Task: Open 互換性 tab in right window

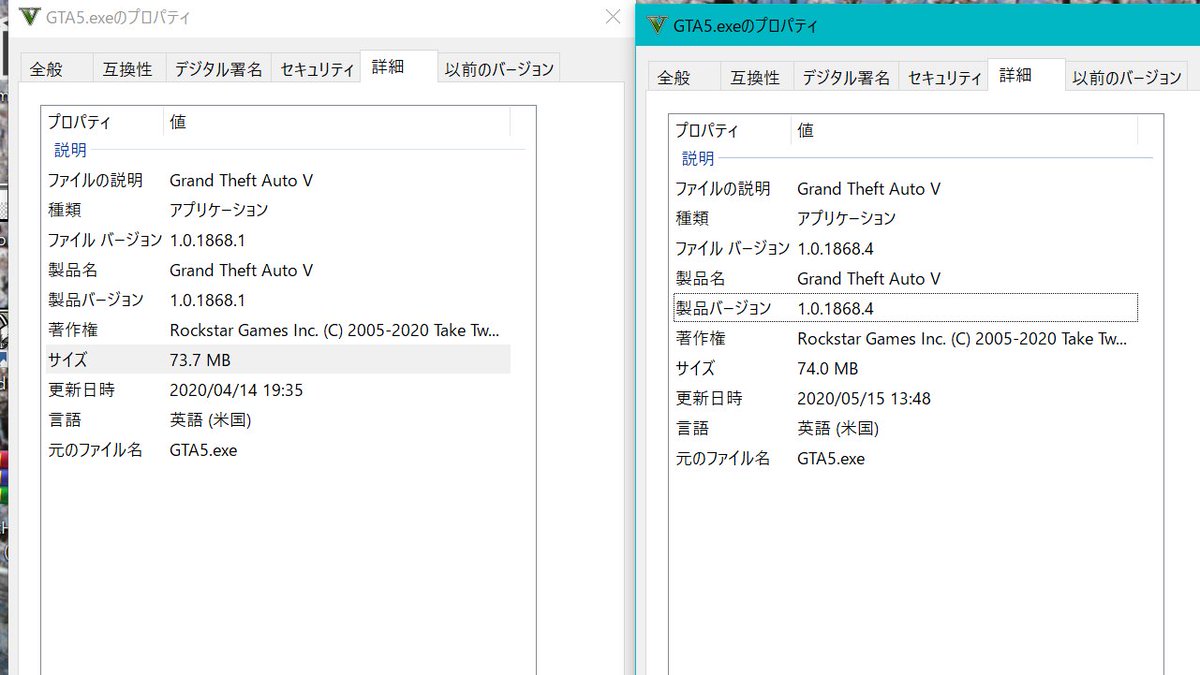Action: [x=756, y=77]
